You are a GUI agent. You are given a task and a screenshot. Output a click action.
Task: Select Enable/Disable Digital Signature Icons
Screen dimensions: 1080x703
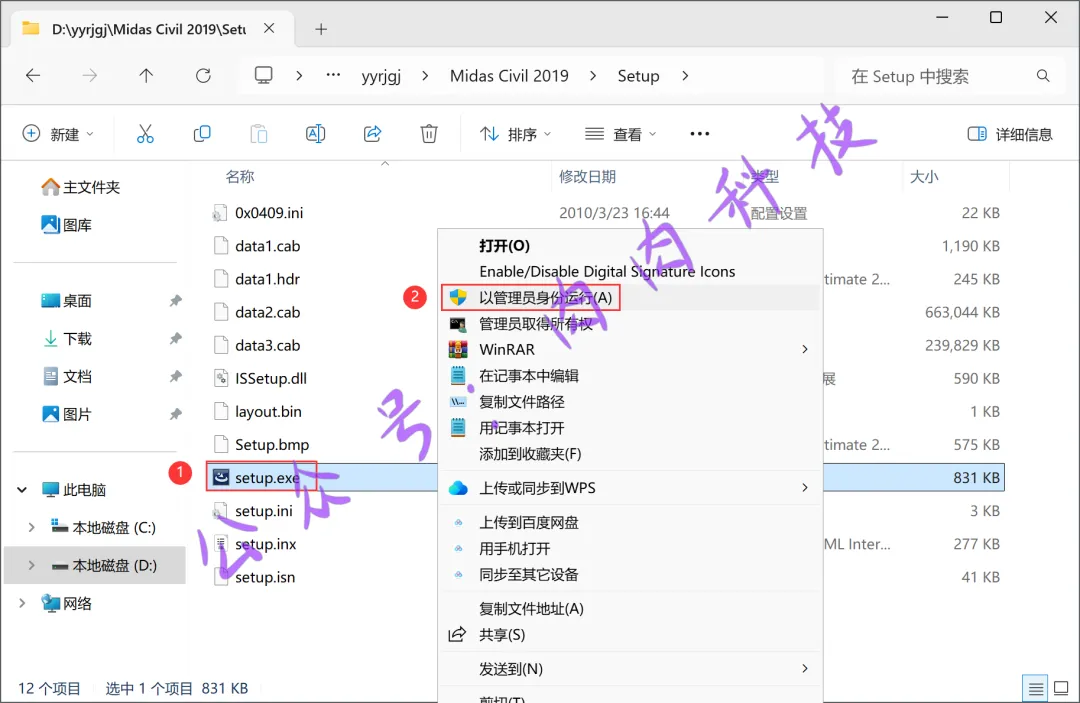630,271
